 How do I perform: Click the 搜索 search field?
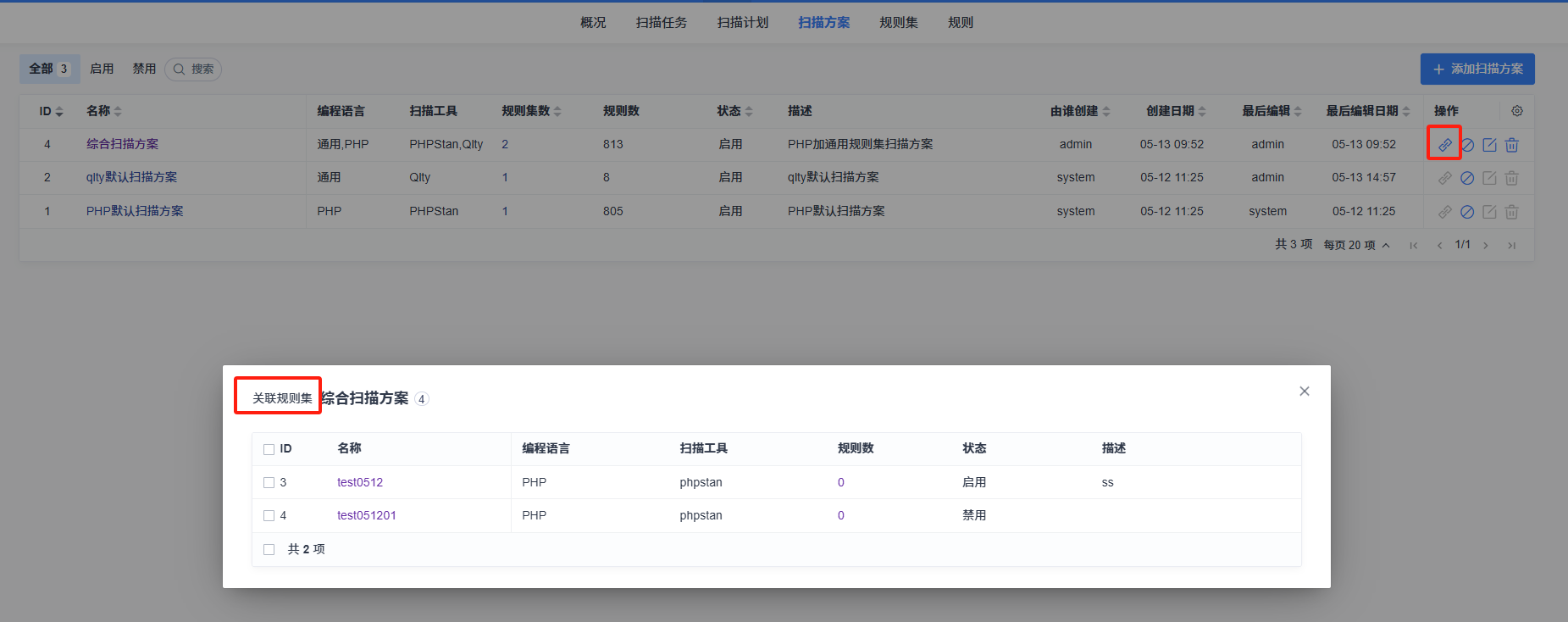tap(195, 69)
